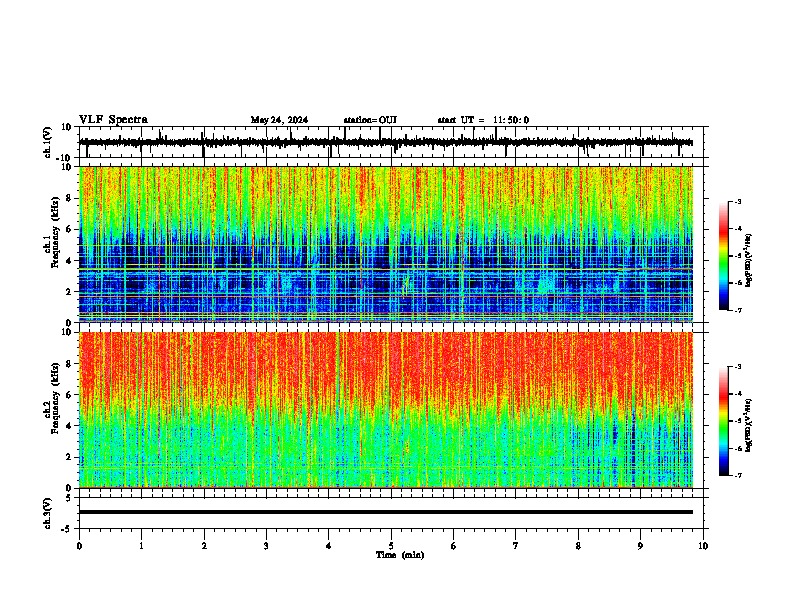792x612 pixels.
Task: Click inside the ch.2 spectrogram panel
Action: pos(386,410)
